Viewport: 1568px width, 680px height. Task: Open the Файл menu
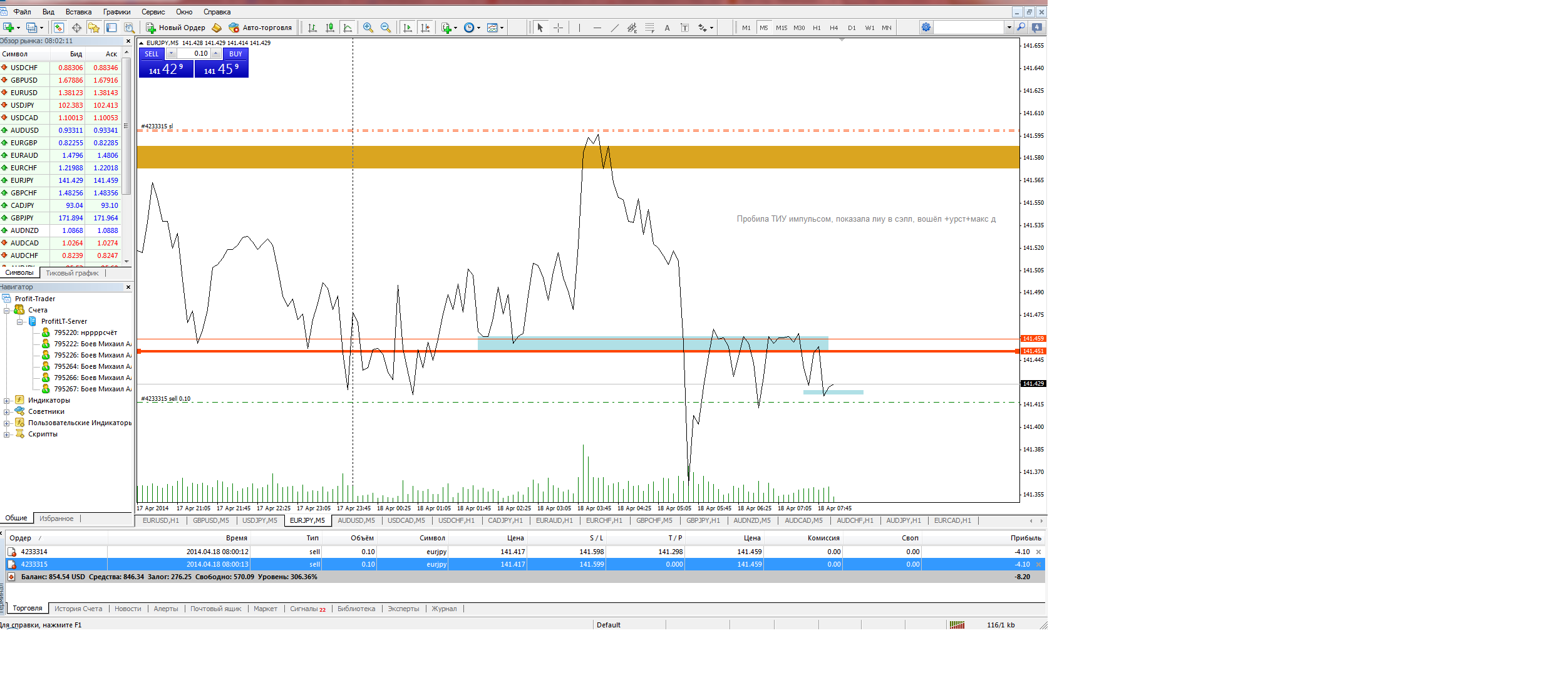tap(22, 12)
